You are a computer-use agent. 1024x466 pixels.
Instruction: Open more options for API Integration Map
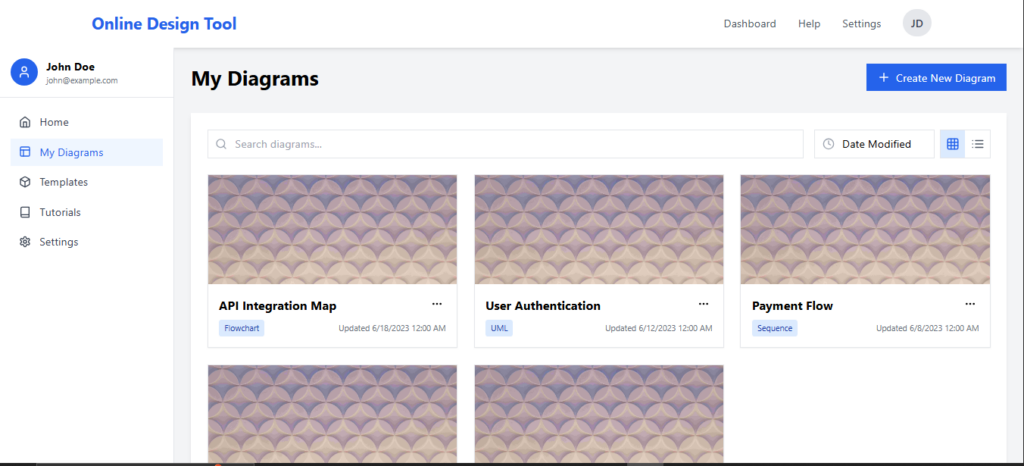[x=437, y=304]
